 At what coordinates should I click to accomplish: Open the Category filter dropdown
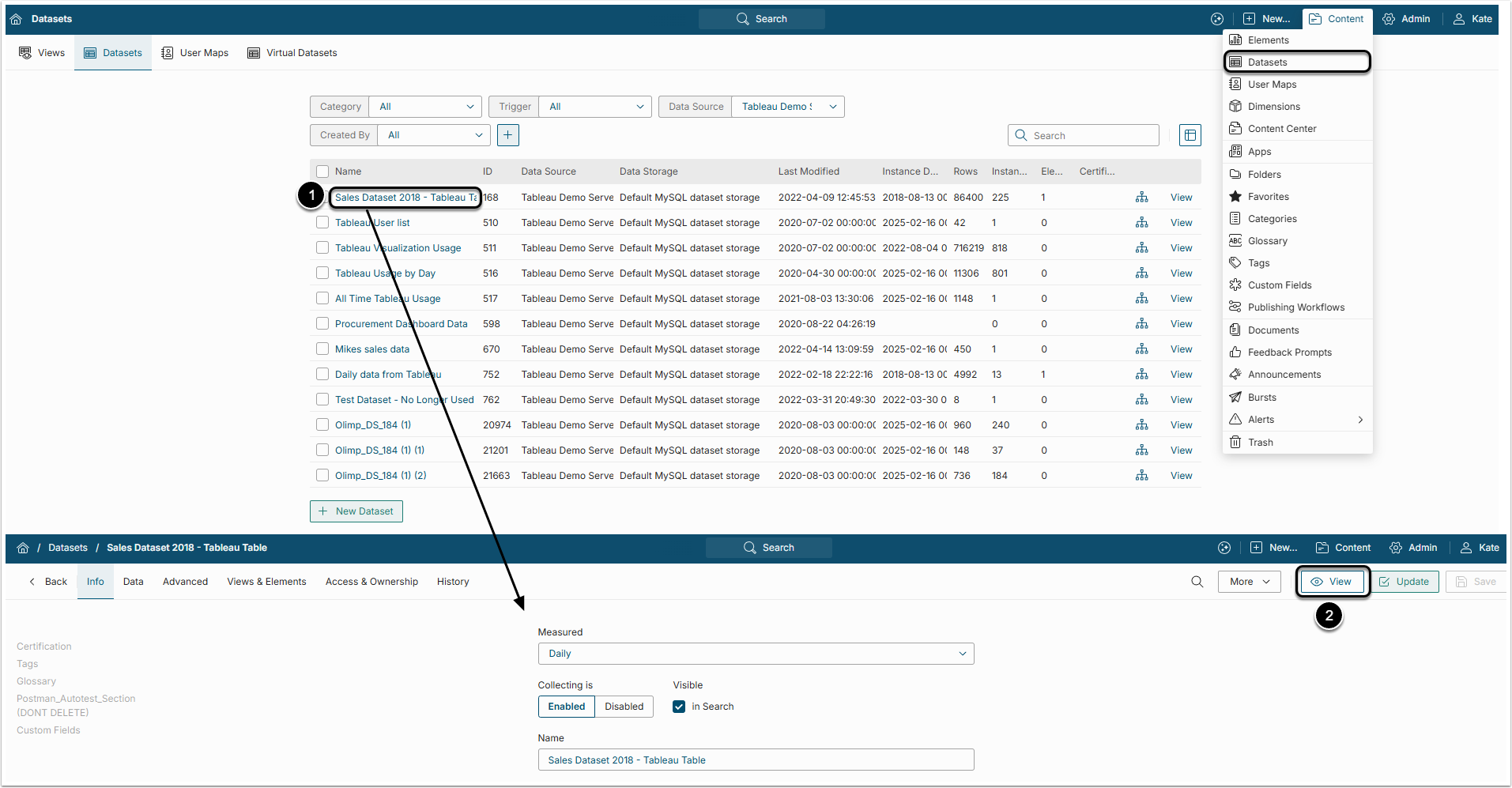coord(425,107)
